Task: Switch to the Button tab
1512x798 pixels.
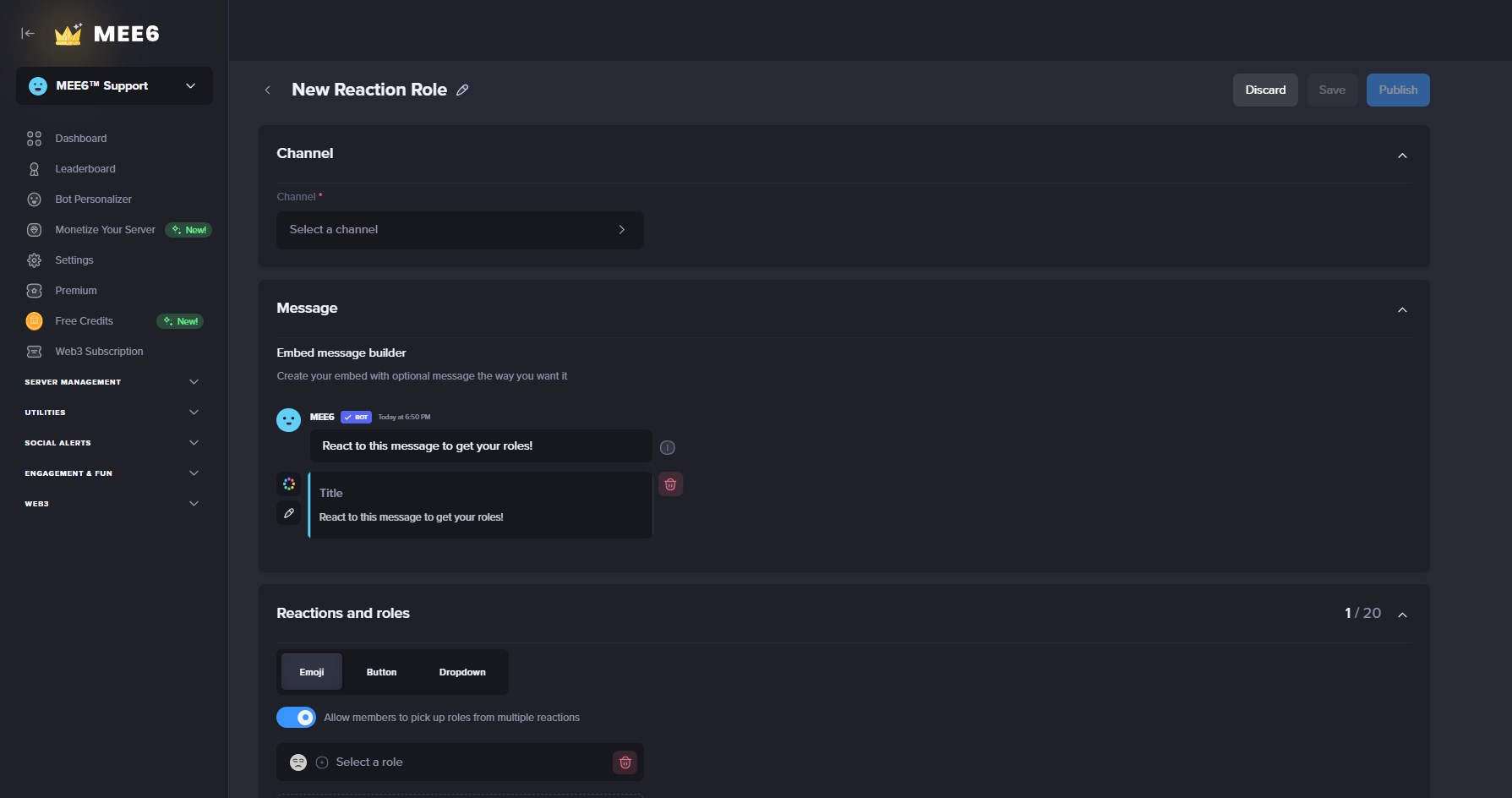Action: 381,672
